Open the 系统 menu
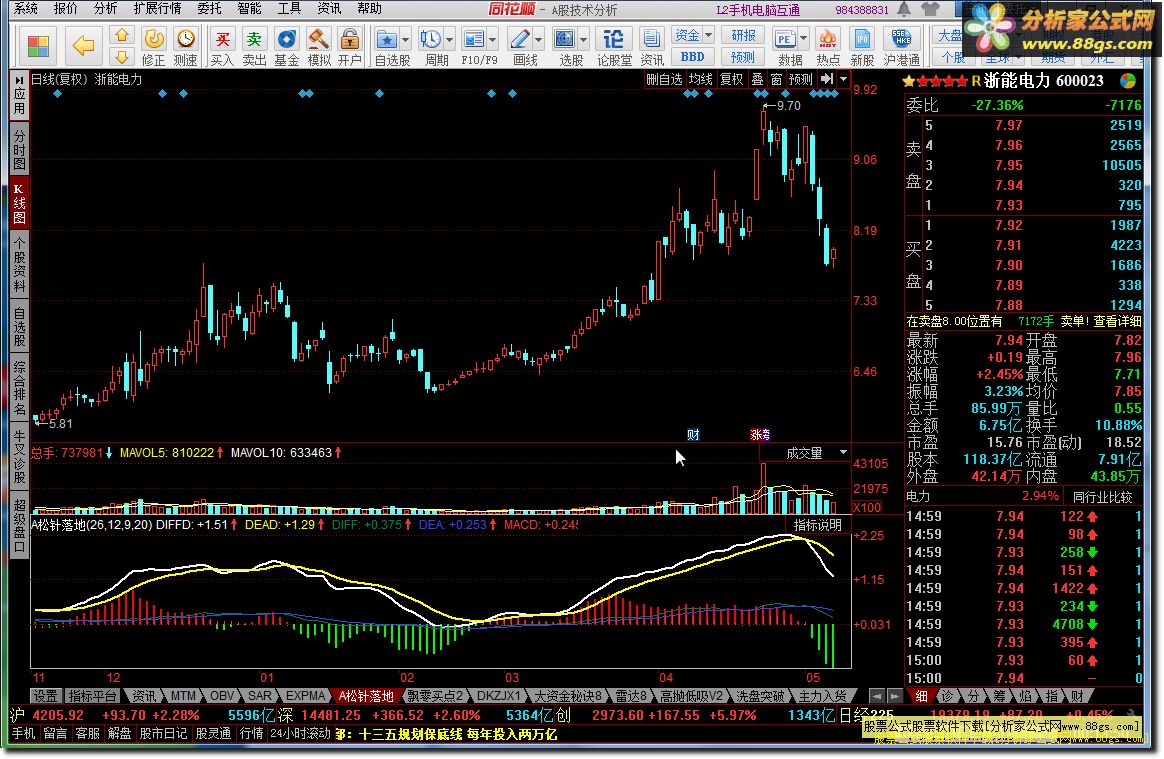The image size is (1164, 759). click(x=26, y=8)
